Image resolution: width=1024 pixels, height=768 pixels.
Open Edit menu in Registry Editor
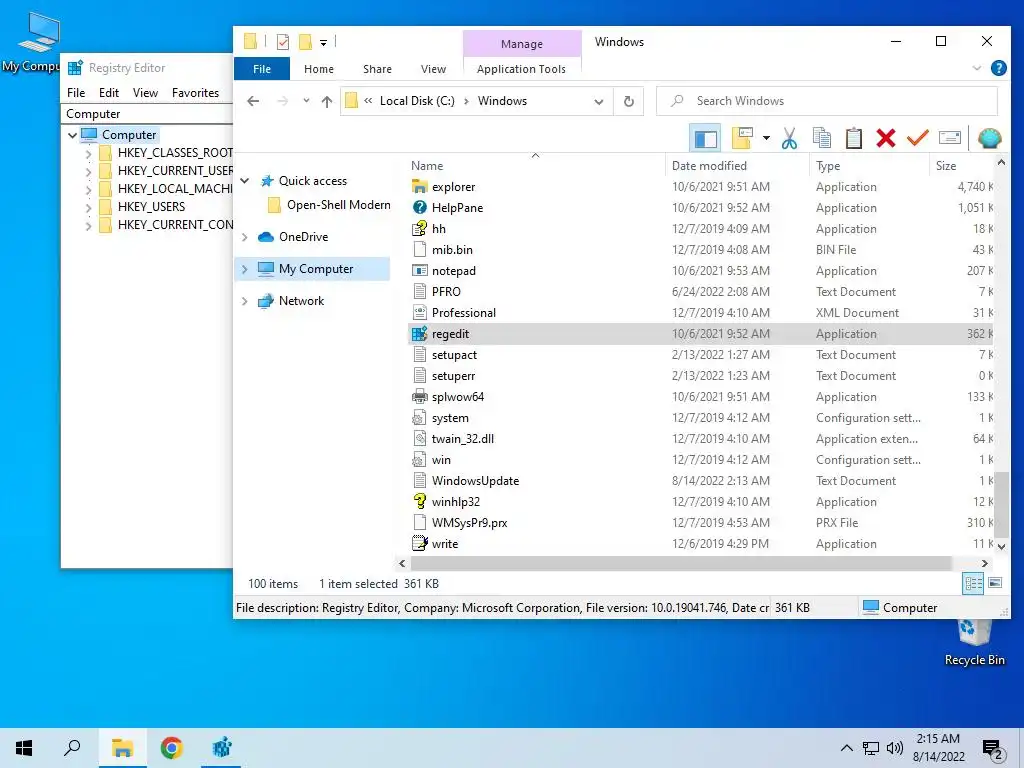pos(108,93)
